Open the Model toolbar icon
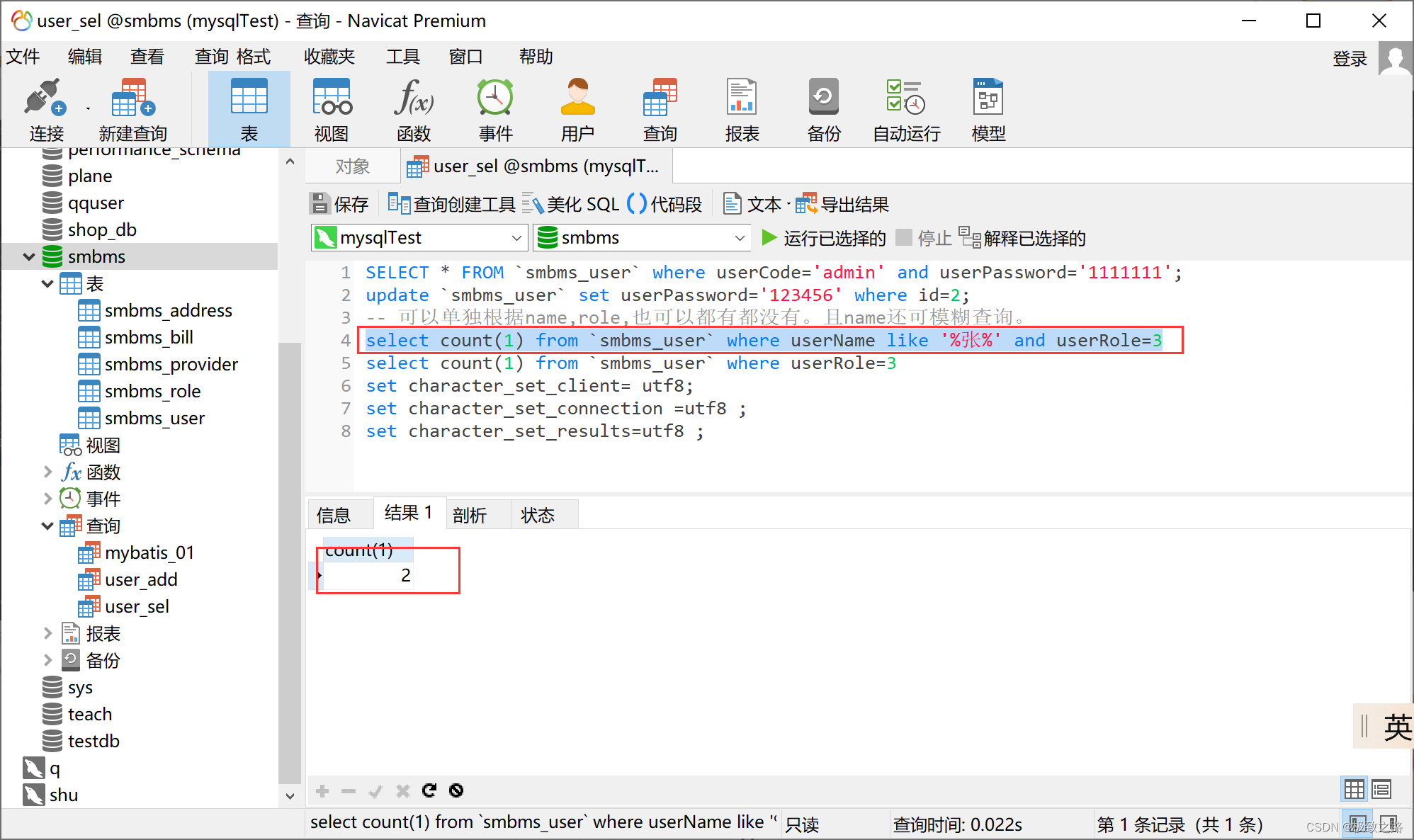 coord(988,110)
